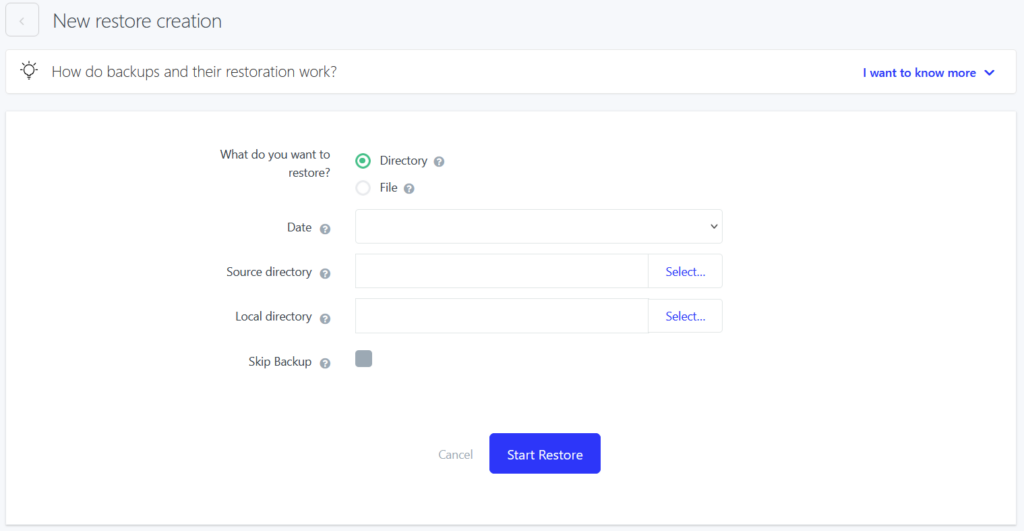Click the 'Date' label text
This screenshot has height=531, width=1024.
pos(299,227)
